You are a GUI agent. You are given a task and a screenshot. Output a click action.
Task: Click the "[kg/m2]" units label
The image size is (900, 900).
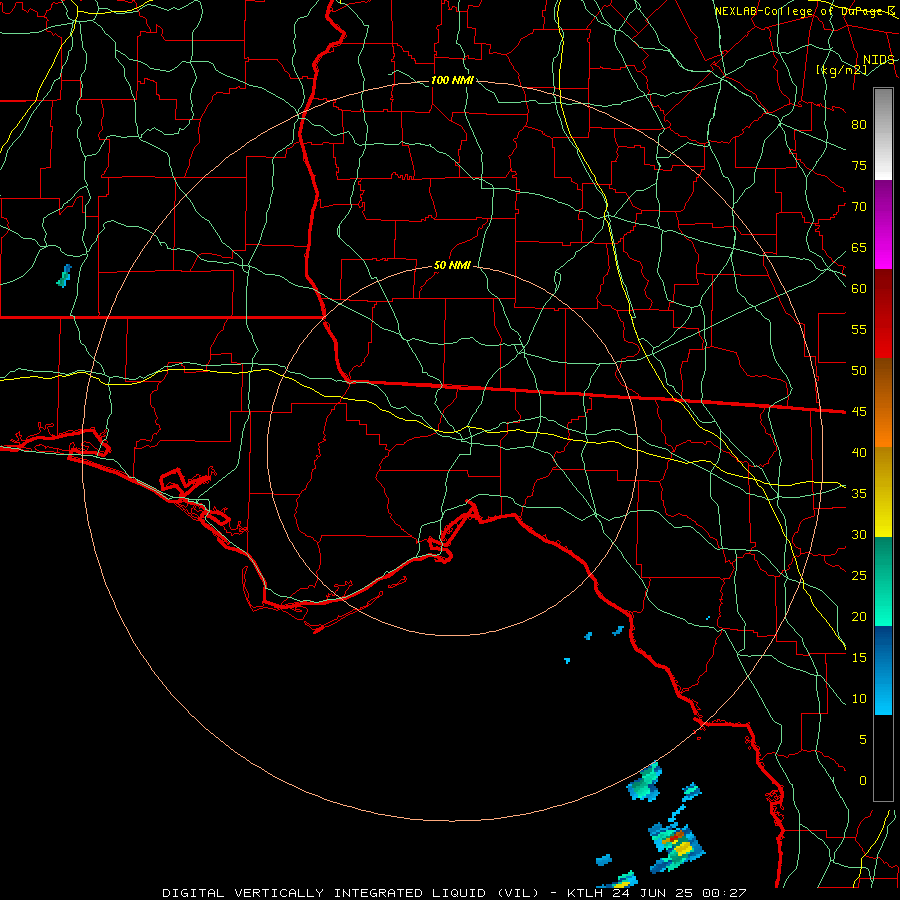(841, 70)
